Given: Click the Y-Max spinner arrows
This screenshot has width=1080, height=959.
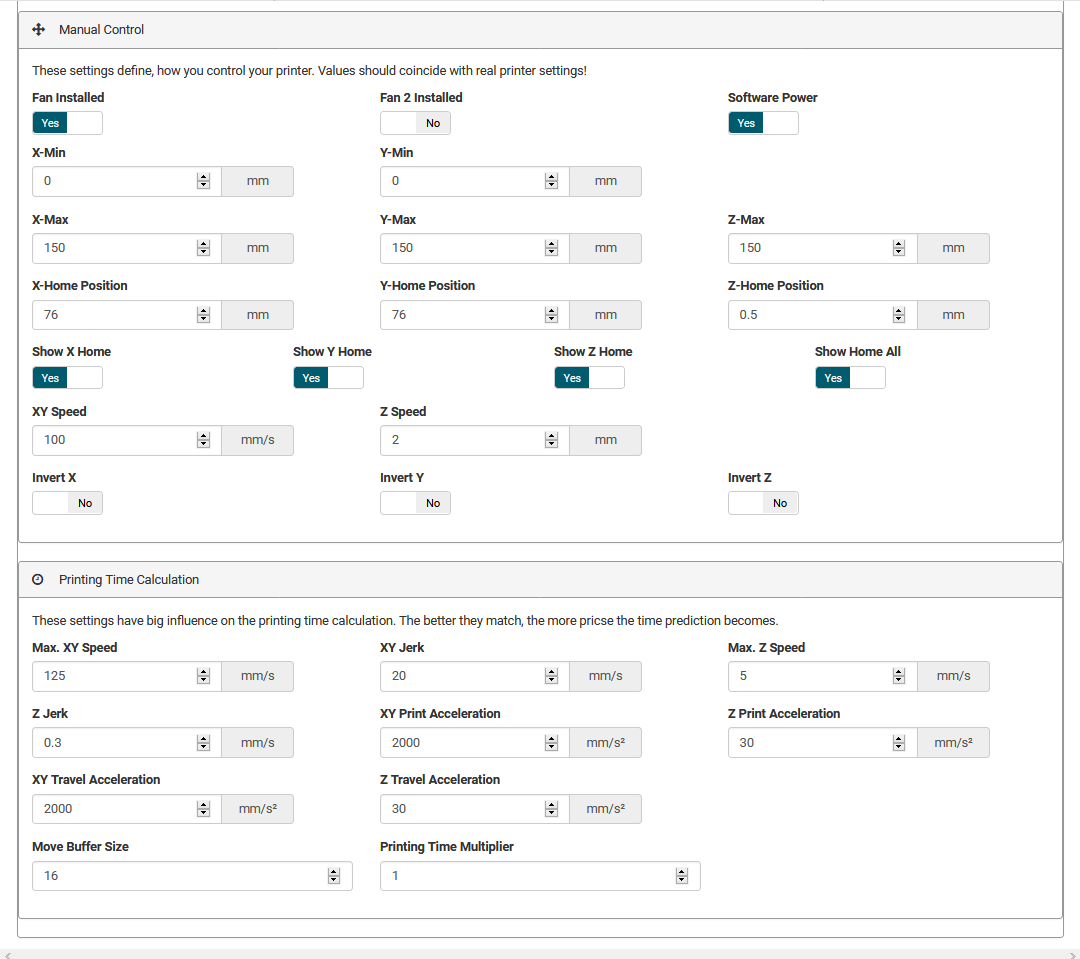Looking at the screenshot, I should tap(551, 248).
